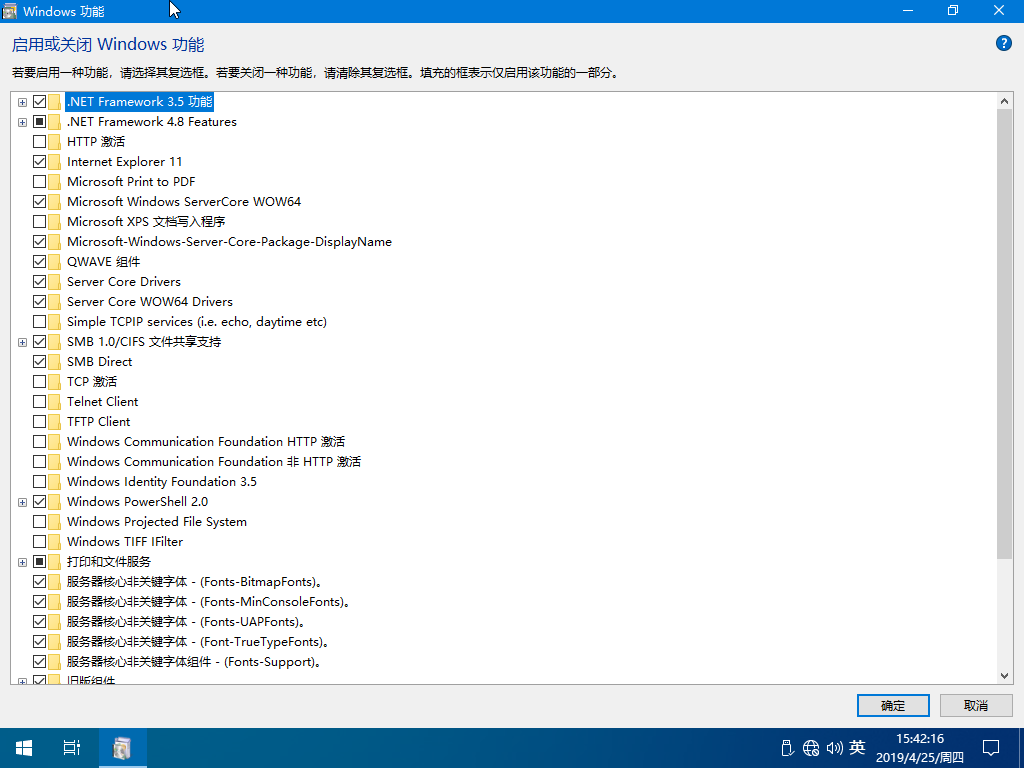Click the volume speaker tray icon
This screenshot has height=768, width=1024.
(834, 748)
